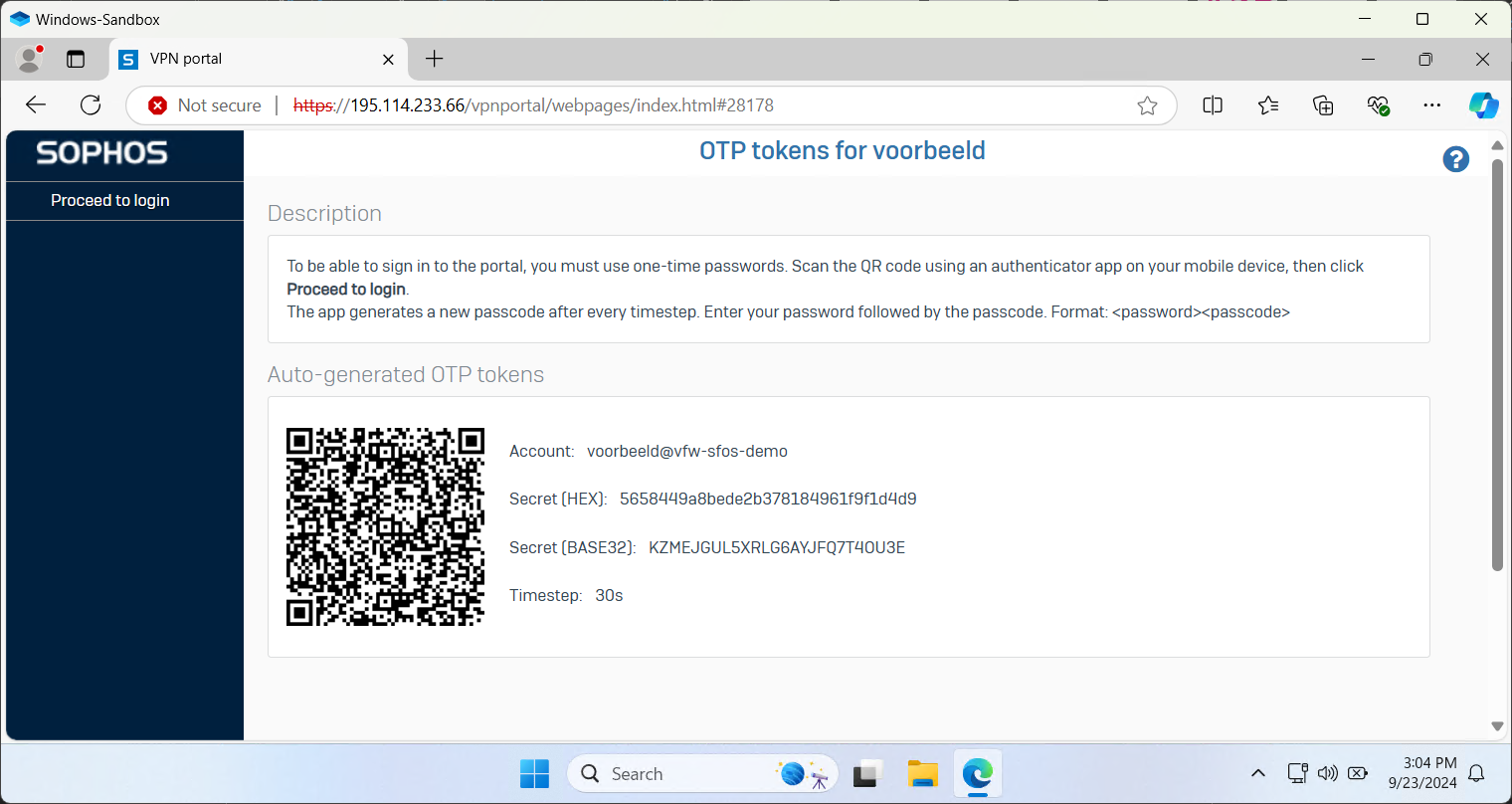The image size is (1512, 804).
Task: Restore down the Edge browser window
Action: pos(1425,59)
